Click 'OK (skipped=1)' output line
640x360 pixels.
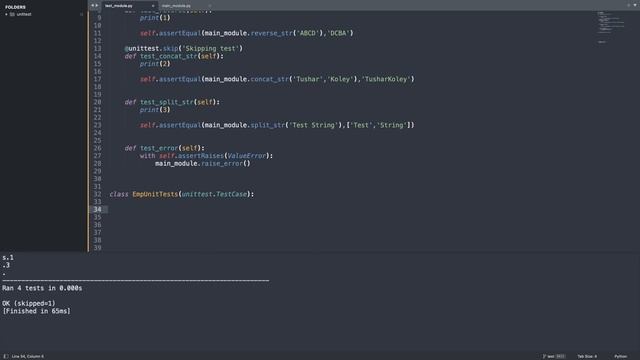click(29, 304)
